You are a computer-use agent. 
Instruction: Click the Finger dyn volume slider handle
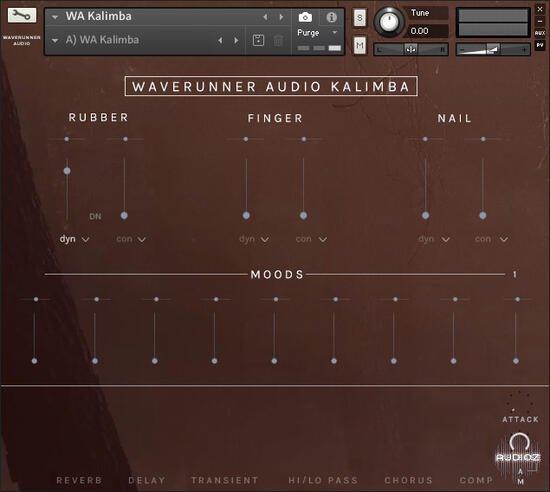coord(246,215)
